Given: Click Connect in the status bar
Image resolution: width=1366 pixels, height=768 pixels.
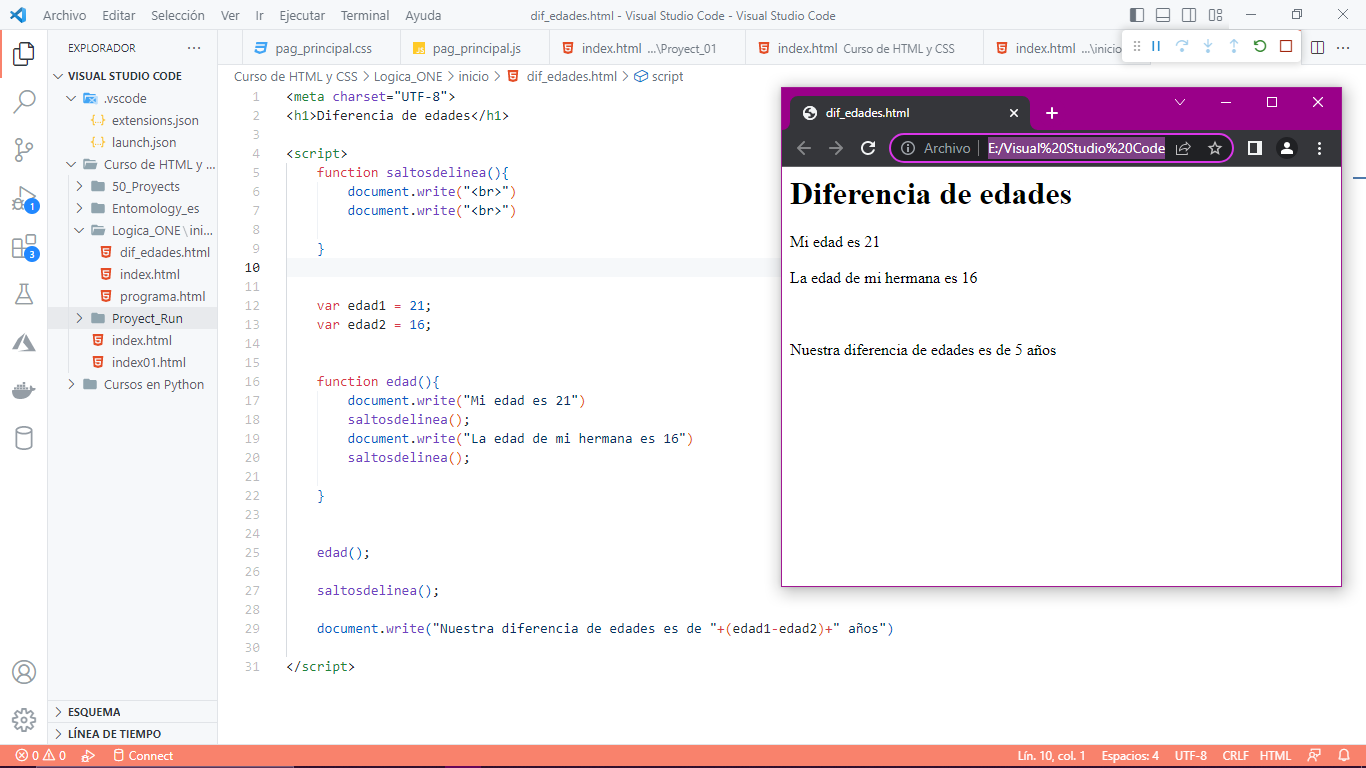Looking at the screenshot, I should tap(143, 756).
